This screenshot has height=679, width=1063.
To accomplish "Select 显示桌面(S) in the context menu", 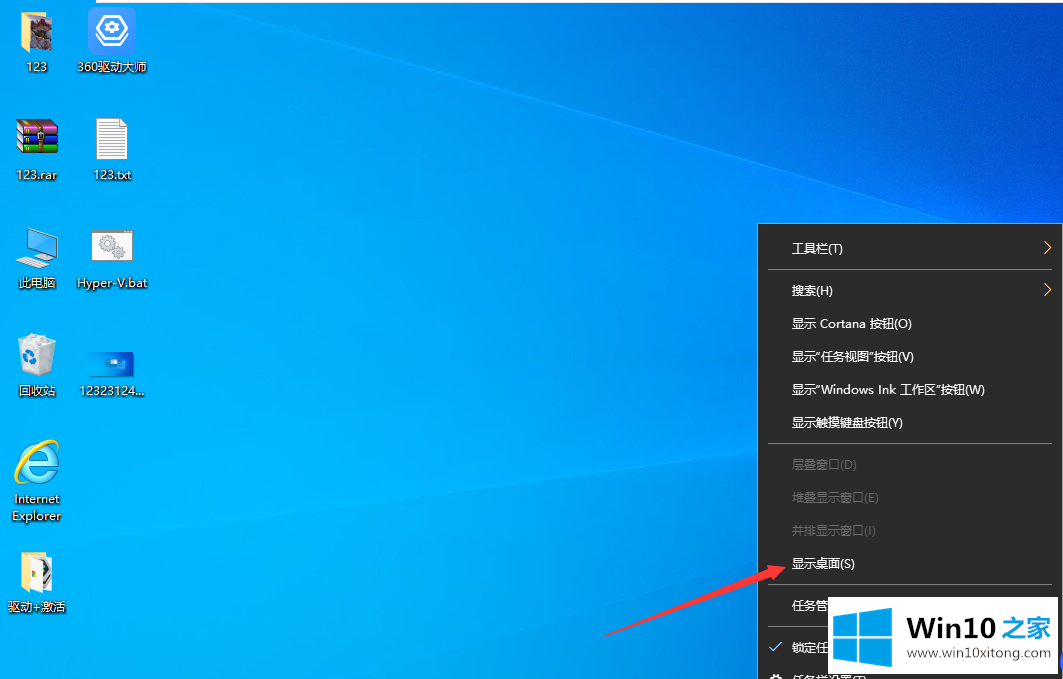I will [x=910, y=564].
